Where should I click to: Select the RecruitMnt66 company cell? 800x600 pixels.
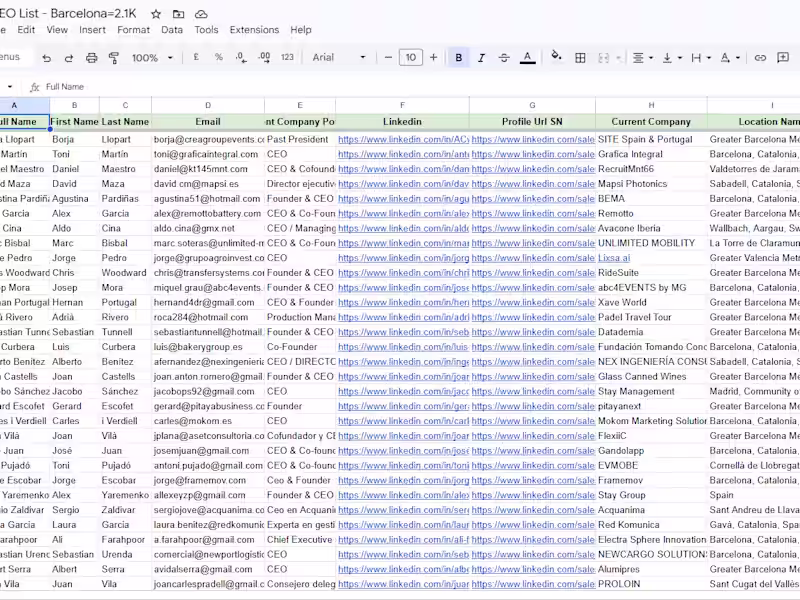tap(652, 169)
